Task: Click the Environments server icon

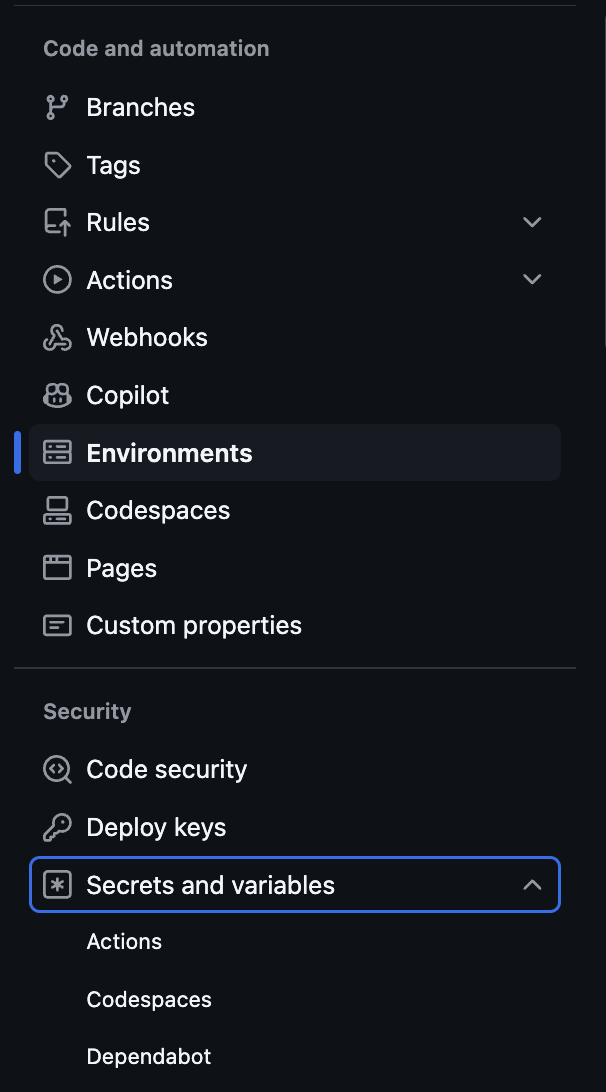Action: pos(57,453)
